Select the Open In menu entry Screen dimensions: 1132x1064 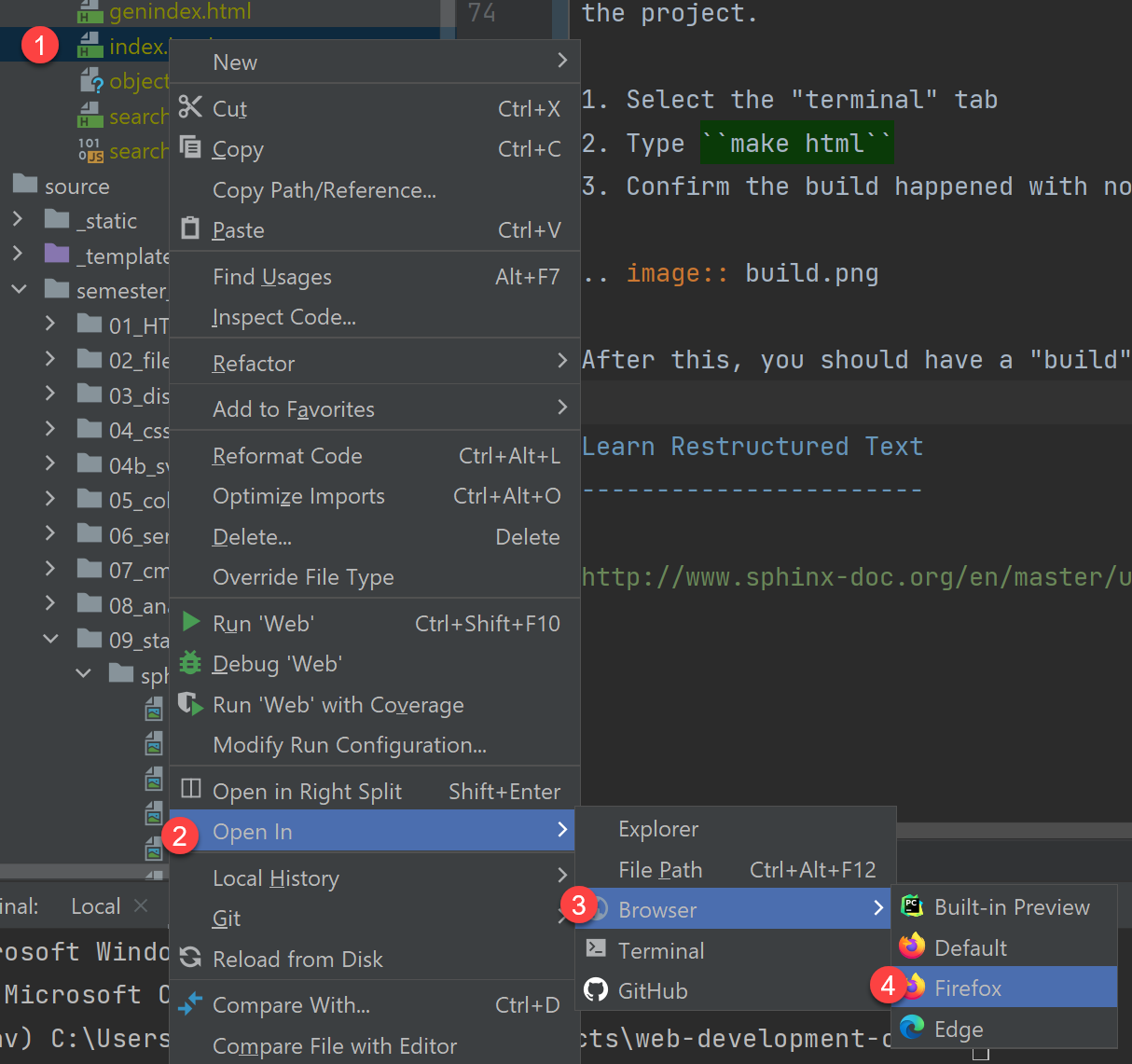click(x=374, y=831)
